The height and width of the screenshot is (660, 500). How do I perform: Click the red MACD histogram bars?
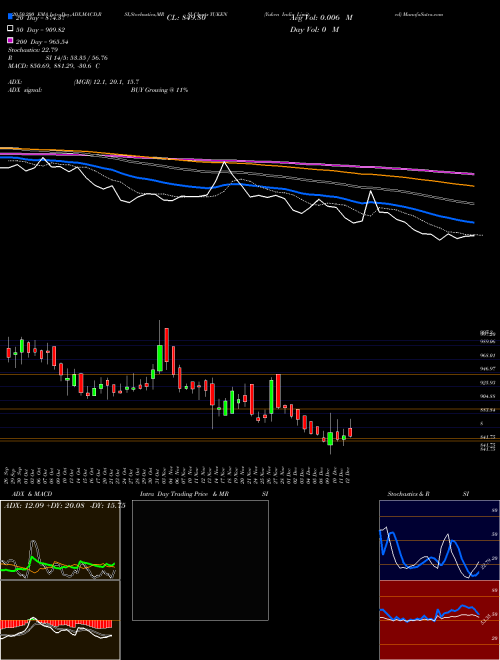[x=56, y=624]
